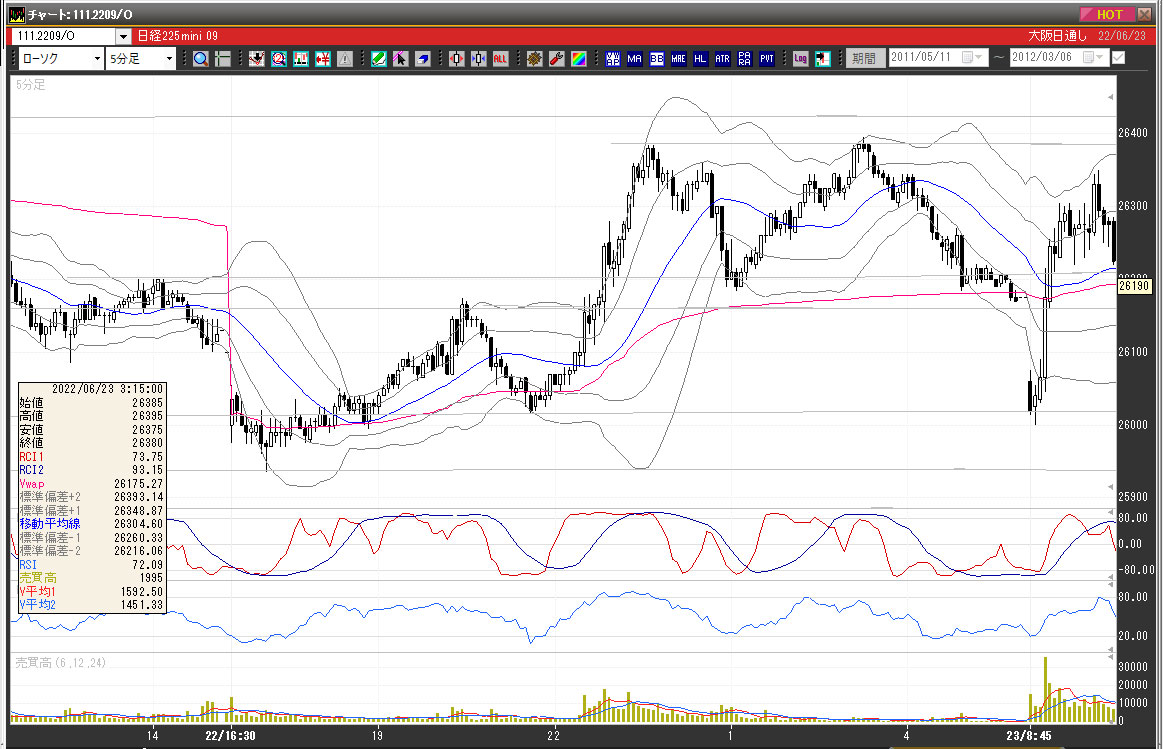Click the data box timestamp 2022/06/23 3:15:00

[108, 389]
